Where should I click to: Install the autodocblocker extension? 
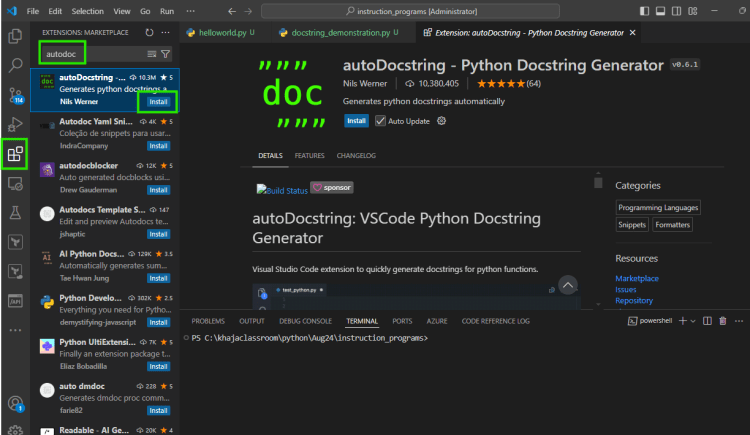pos(158,190)
